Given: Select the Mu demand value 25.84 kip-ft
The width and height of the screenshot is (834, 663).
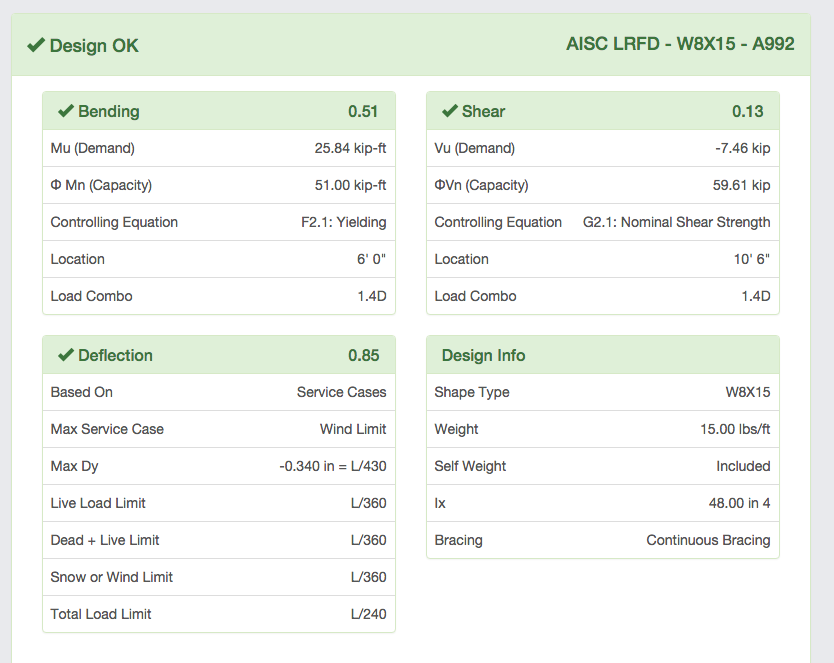Looking at the screenshot, I should [x=350, y=148].
